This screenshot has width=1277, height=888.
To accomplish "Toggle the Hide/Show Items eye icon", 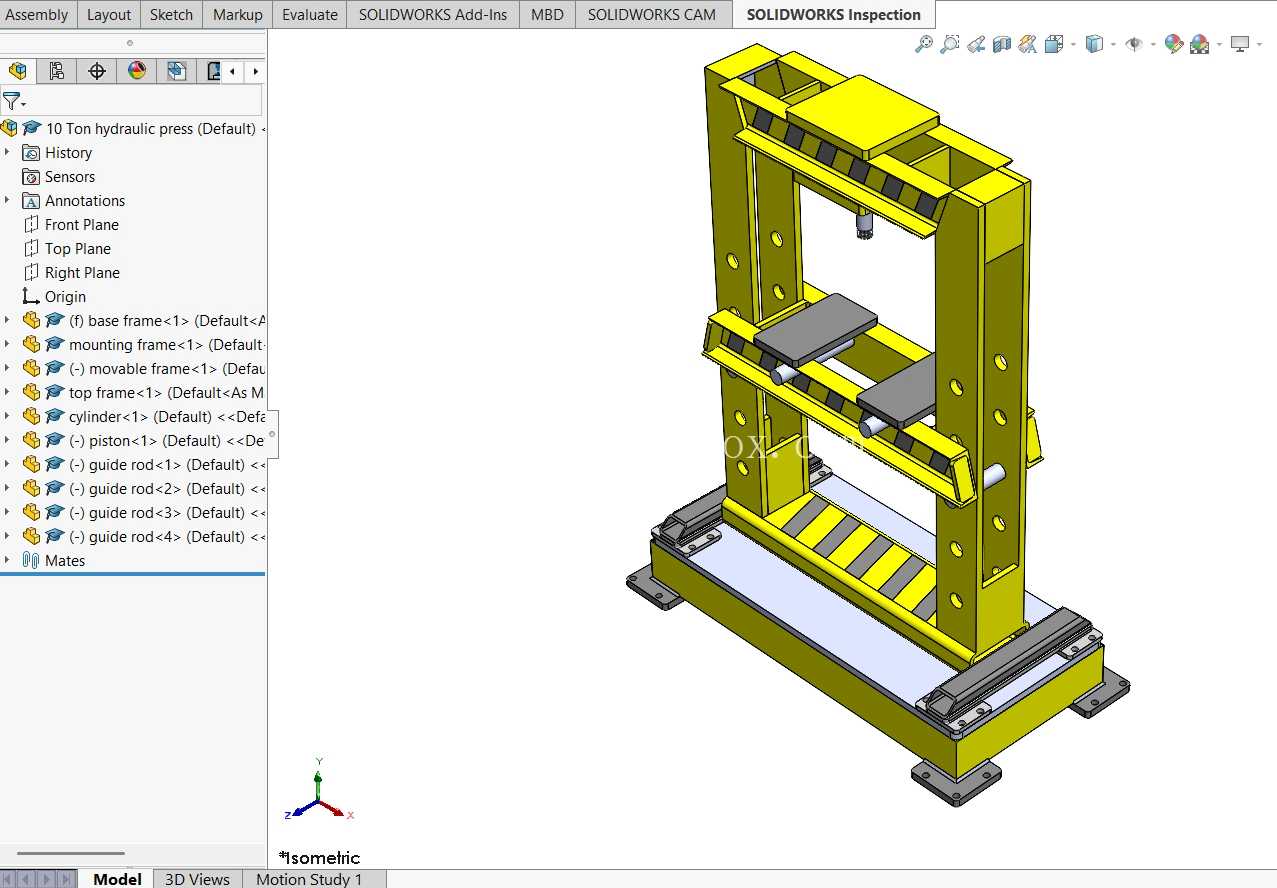I will click(x=1134, y=44).
